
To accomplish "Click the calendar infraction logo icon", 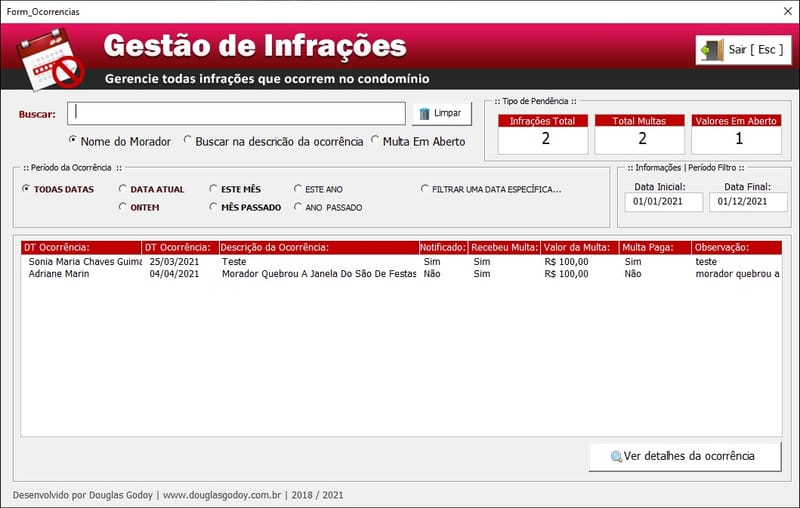I will click(x=48, y=57).
